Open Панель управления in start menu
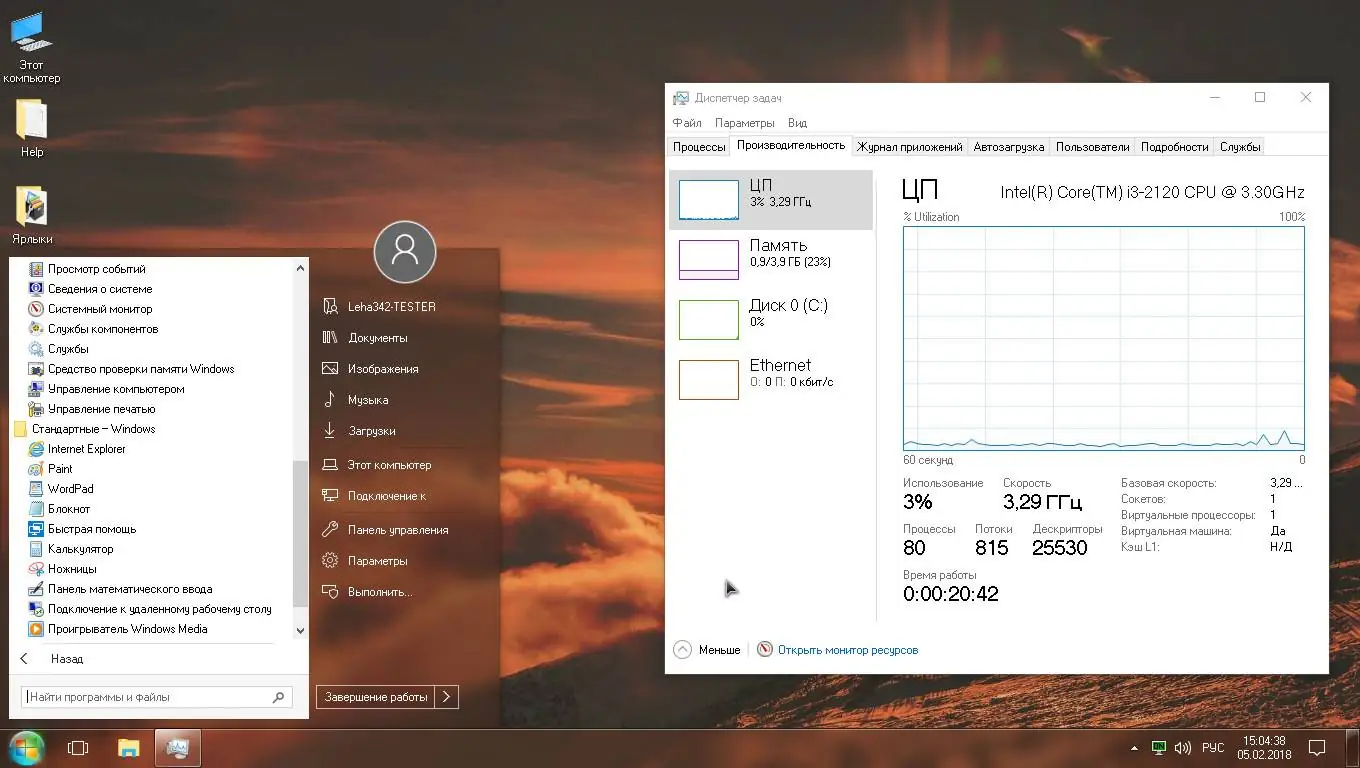 point(397,530)
